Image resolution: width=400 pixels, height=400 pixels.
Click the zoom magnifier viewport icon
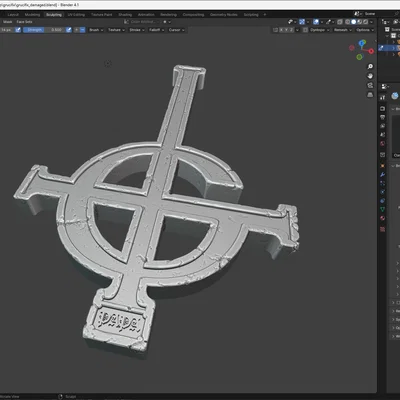[x=370, y=67]
